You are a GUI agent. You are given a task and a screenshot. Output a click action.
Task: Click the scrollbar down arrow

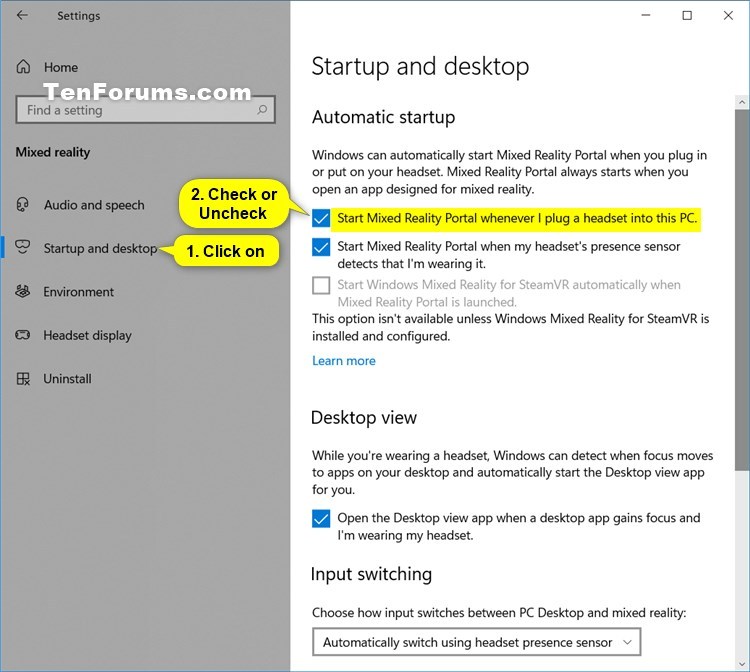742,664
